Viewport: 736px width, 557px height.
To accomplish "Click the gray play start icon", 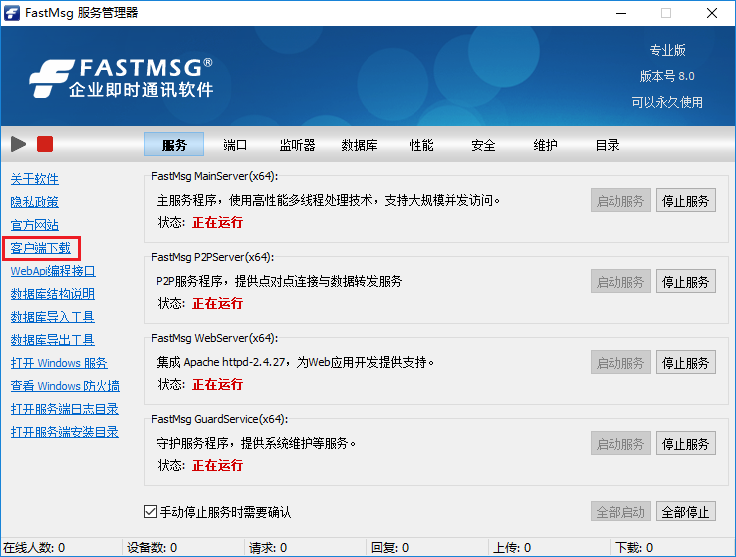I will click(x=18, y=144).
